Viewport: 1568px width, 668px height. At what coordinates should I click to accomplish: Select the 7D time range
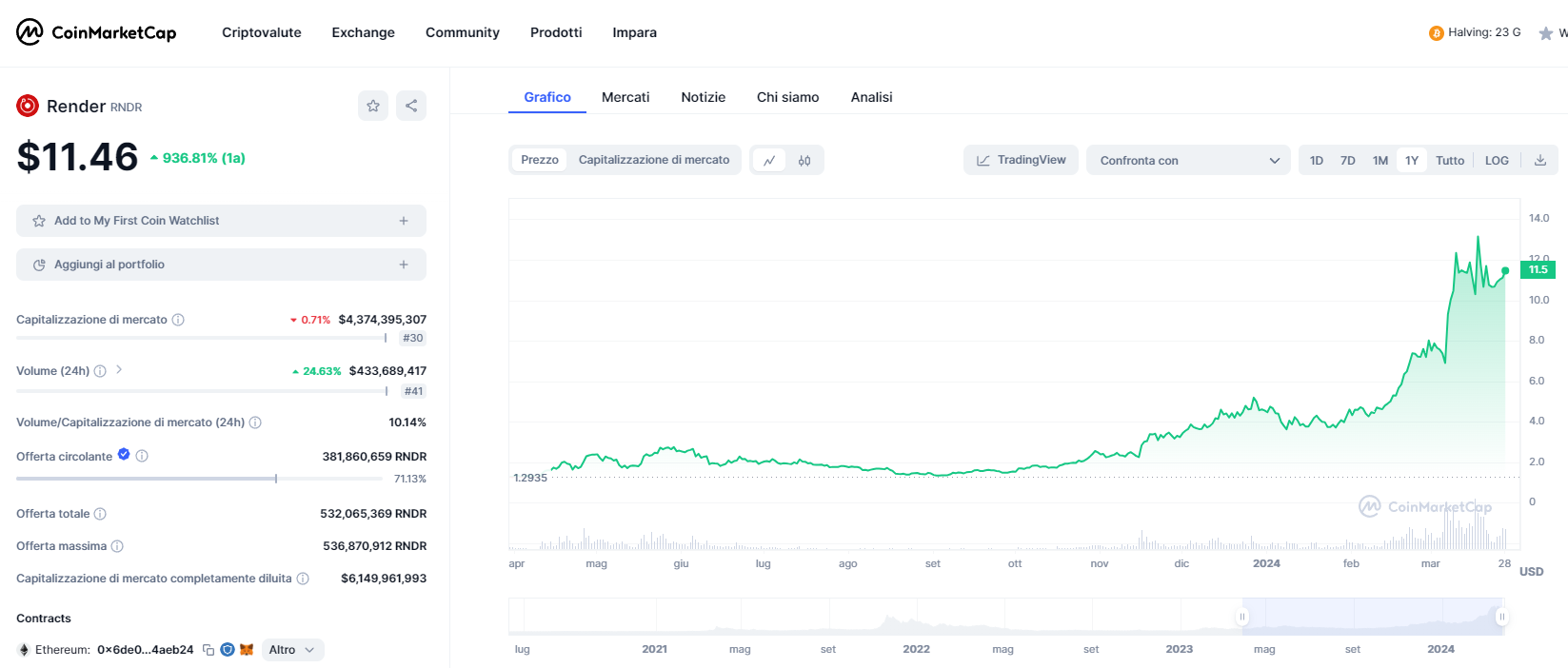(1347, 160)
